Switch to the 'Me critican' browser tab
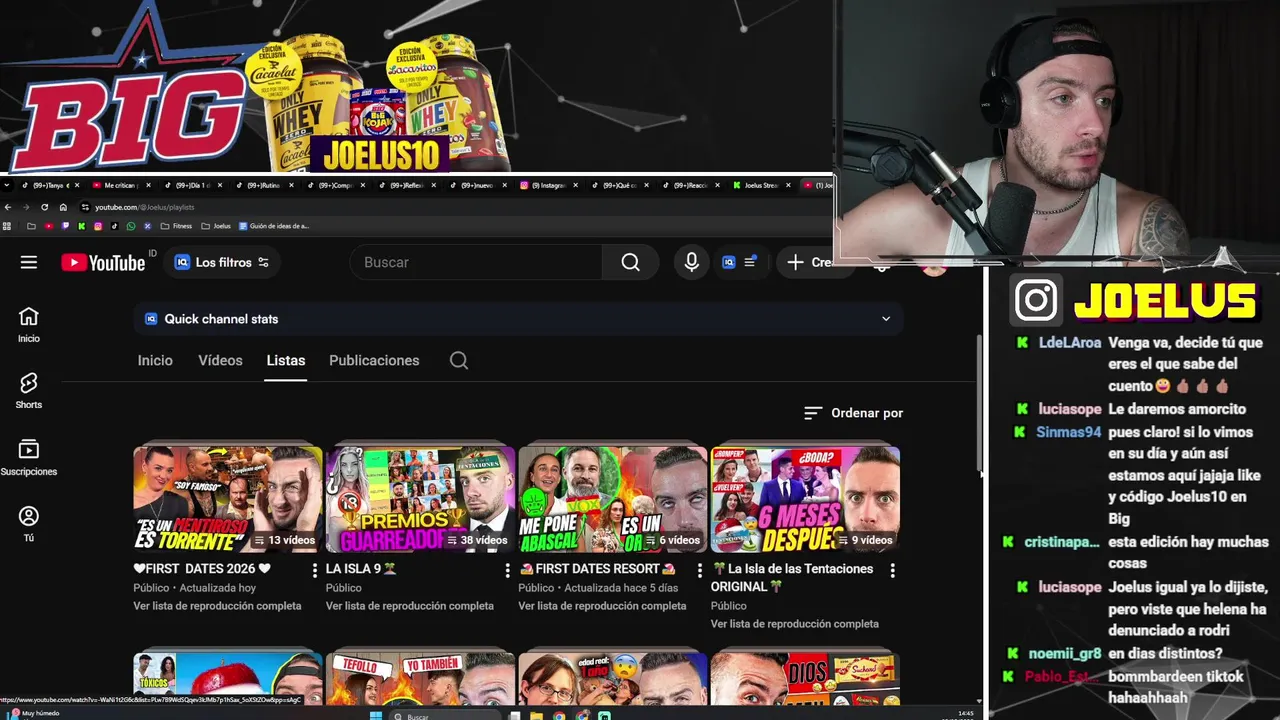This screenshot has width=1280, height=720. [120, 185]
